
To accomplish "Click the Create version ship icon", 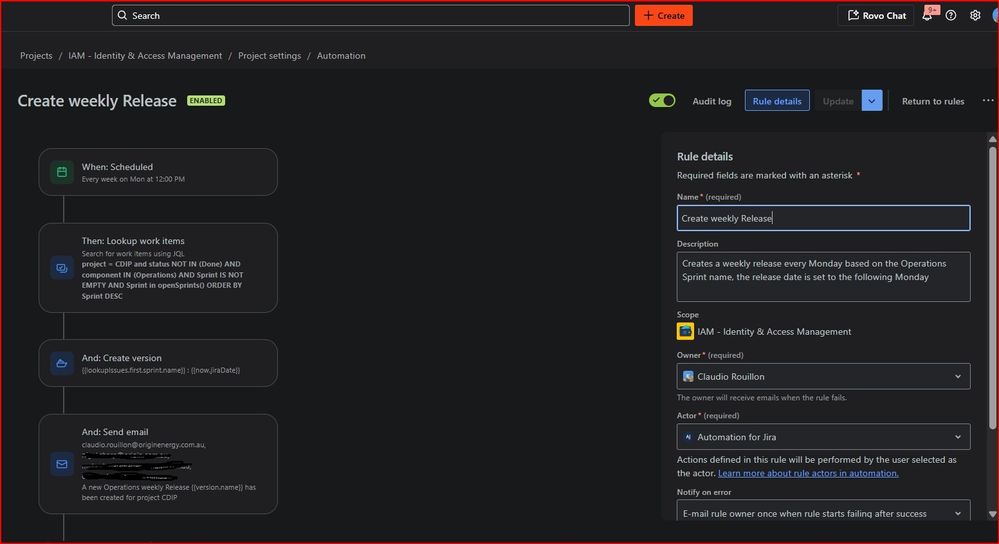I will coord(62,363).
